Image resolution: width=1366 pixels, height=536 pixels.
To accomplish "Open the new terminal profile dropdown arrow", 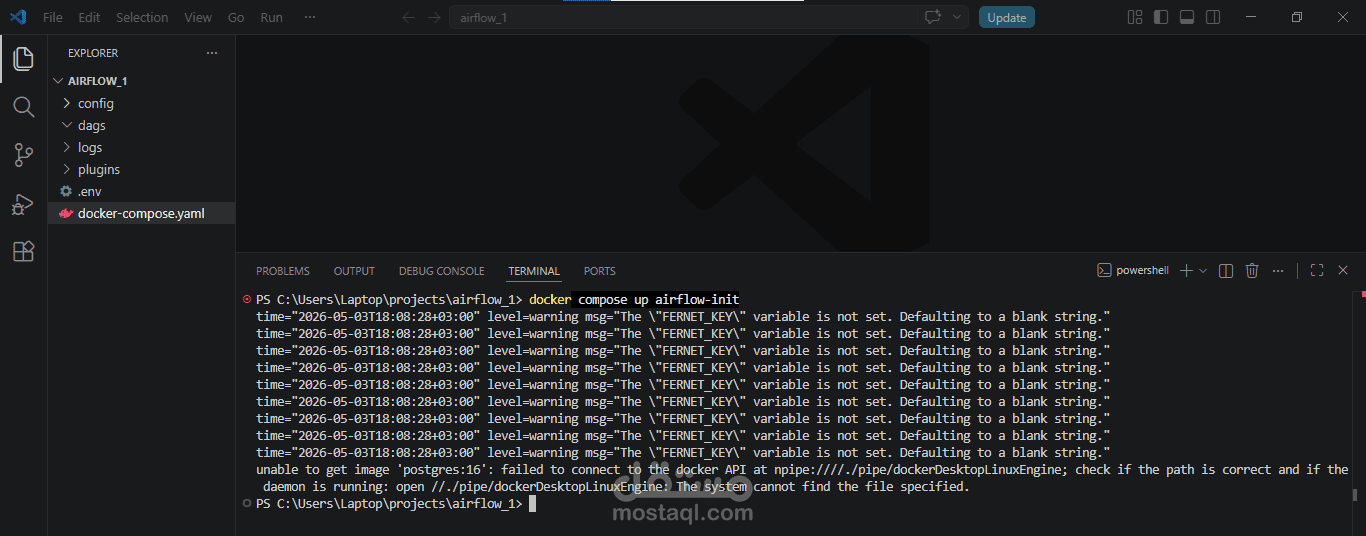I will click(x=1203, y=270).
